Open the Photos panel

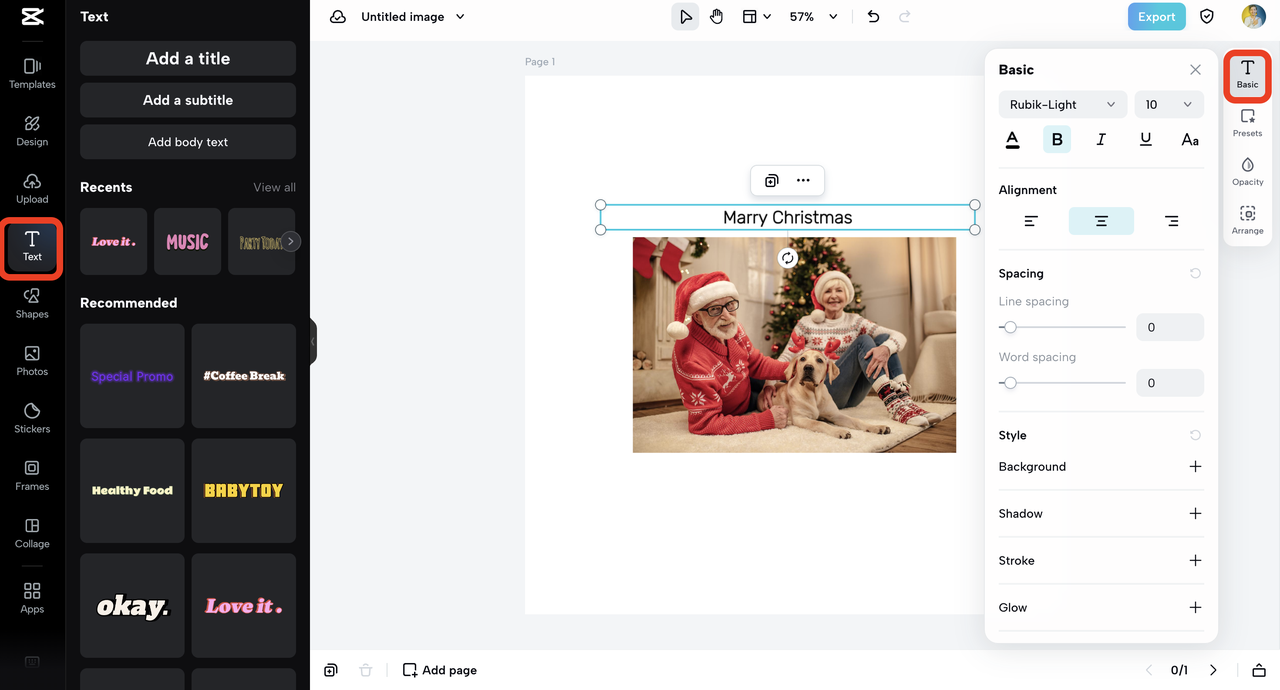point(32,361)
